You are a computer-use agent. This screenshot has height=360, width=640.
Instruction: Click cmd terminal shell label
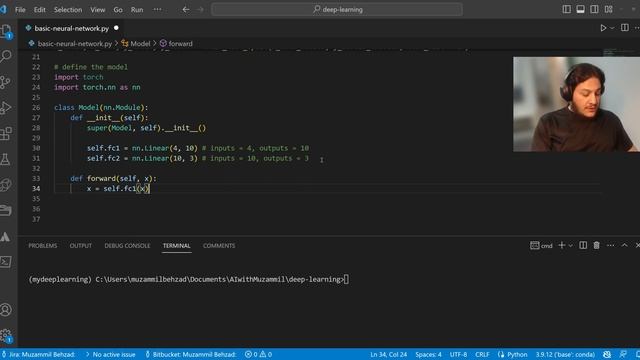(x=541, y=245)
